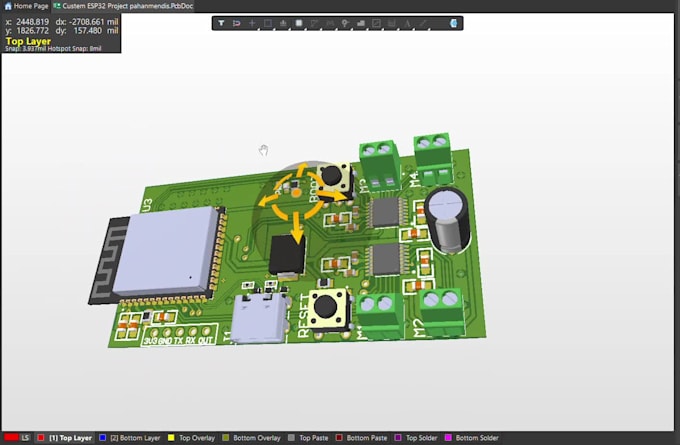Switch to Top Overlay layer tab
Image resolution: width=680 pixels, height=445 pixels.
click(191, 438)
